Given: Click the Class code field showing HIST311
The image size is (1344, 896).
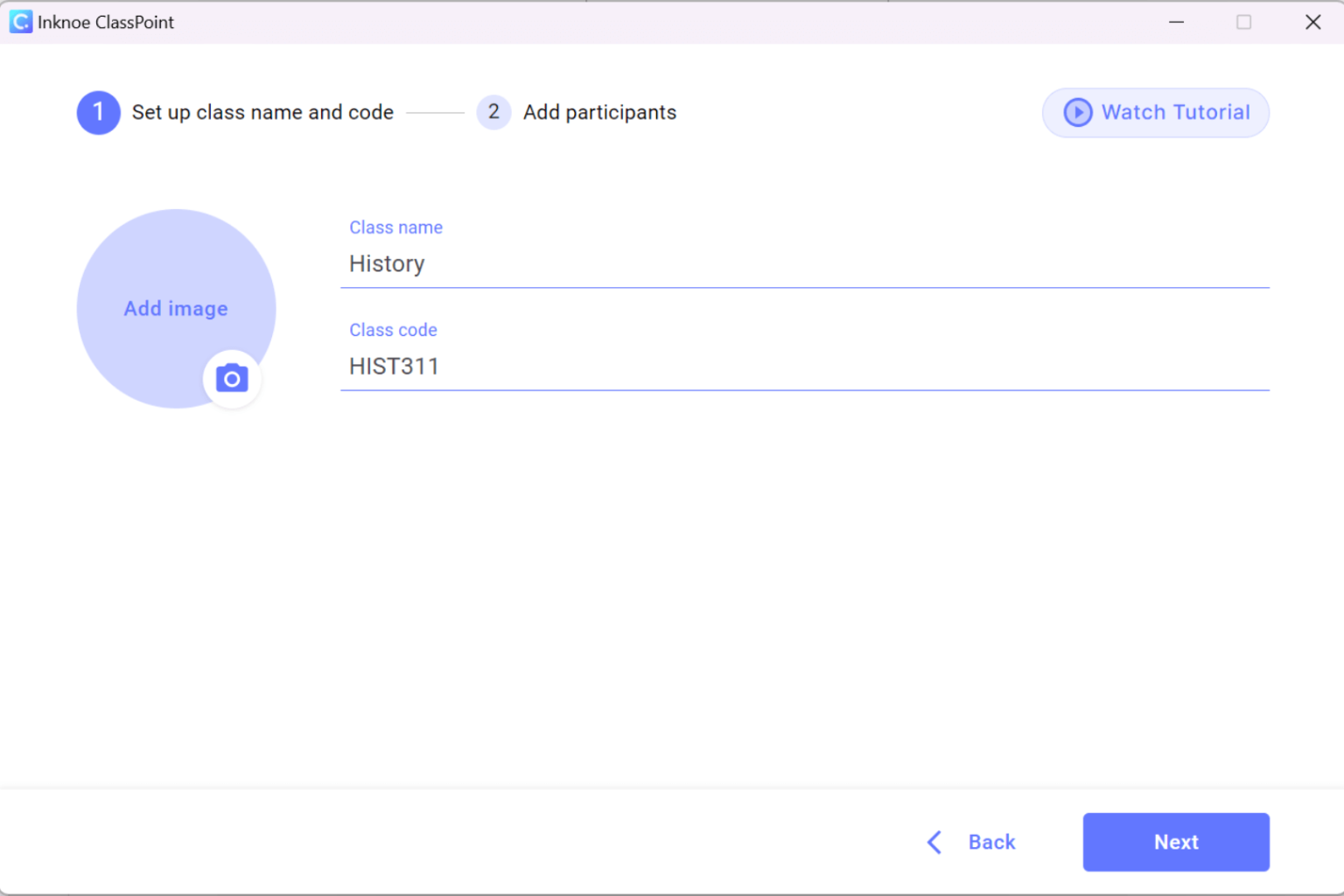Looking at the screenshot, I should pos(612,366).
